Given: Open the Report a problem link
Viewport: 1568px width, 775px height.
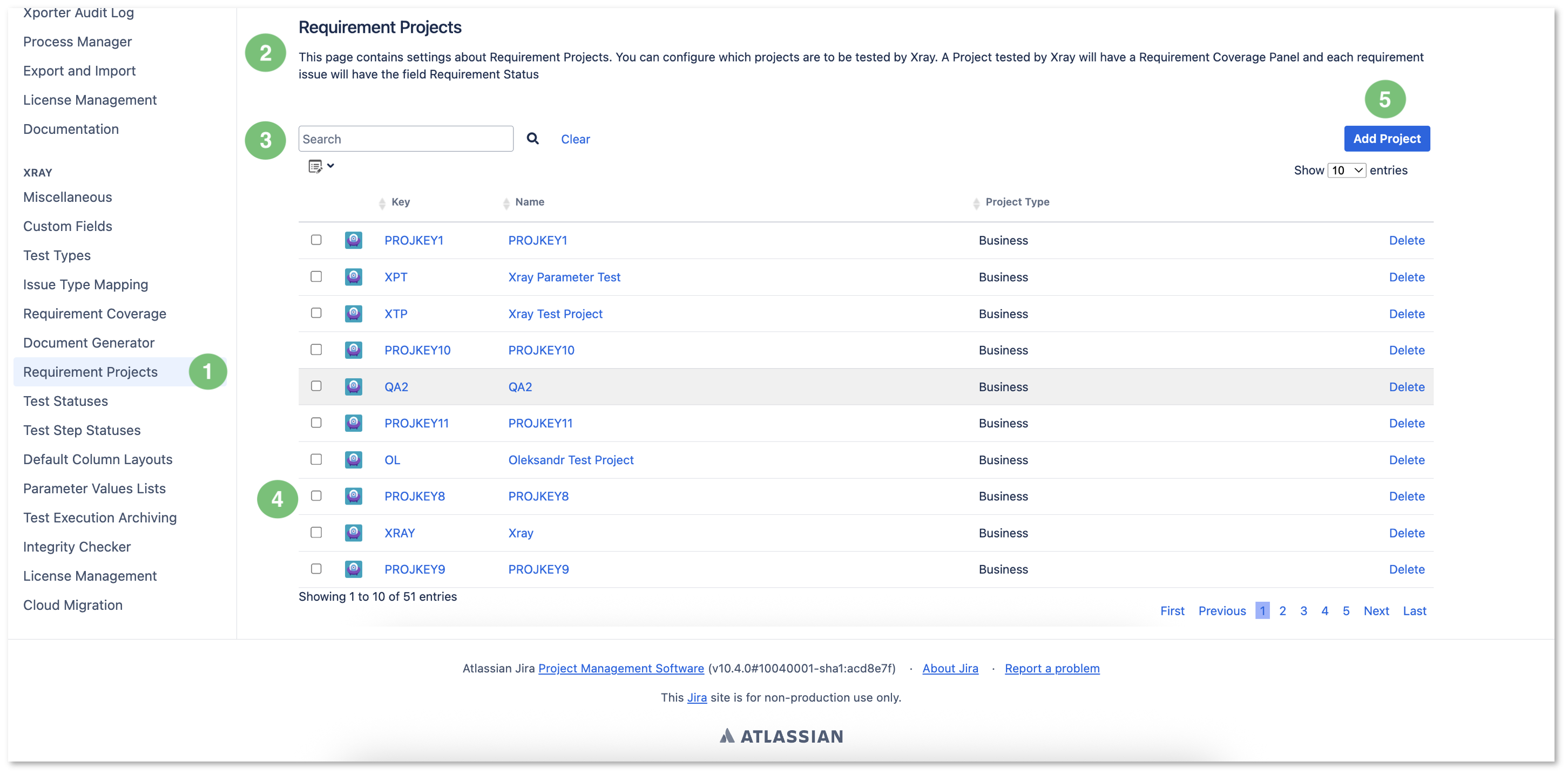Looking at the screenshot, I should pos(1052,669).
